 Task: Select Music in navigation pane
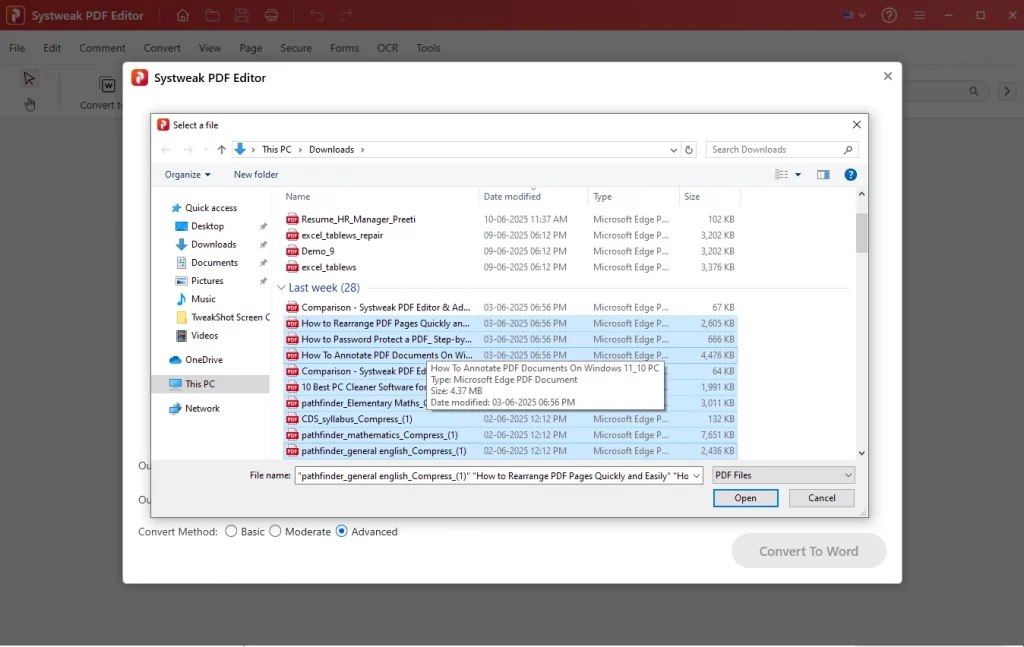coord(203,299)
